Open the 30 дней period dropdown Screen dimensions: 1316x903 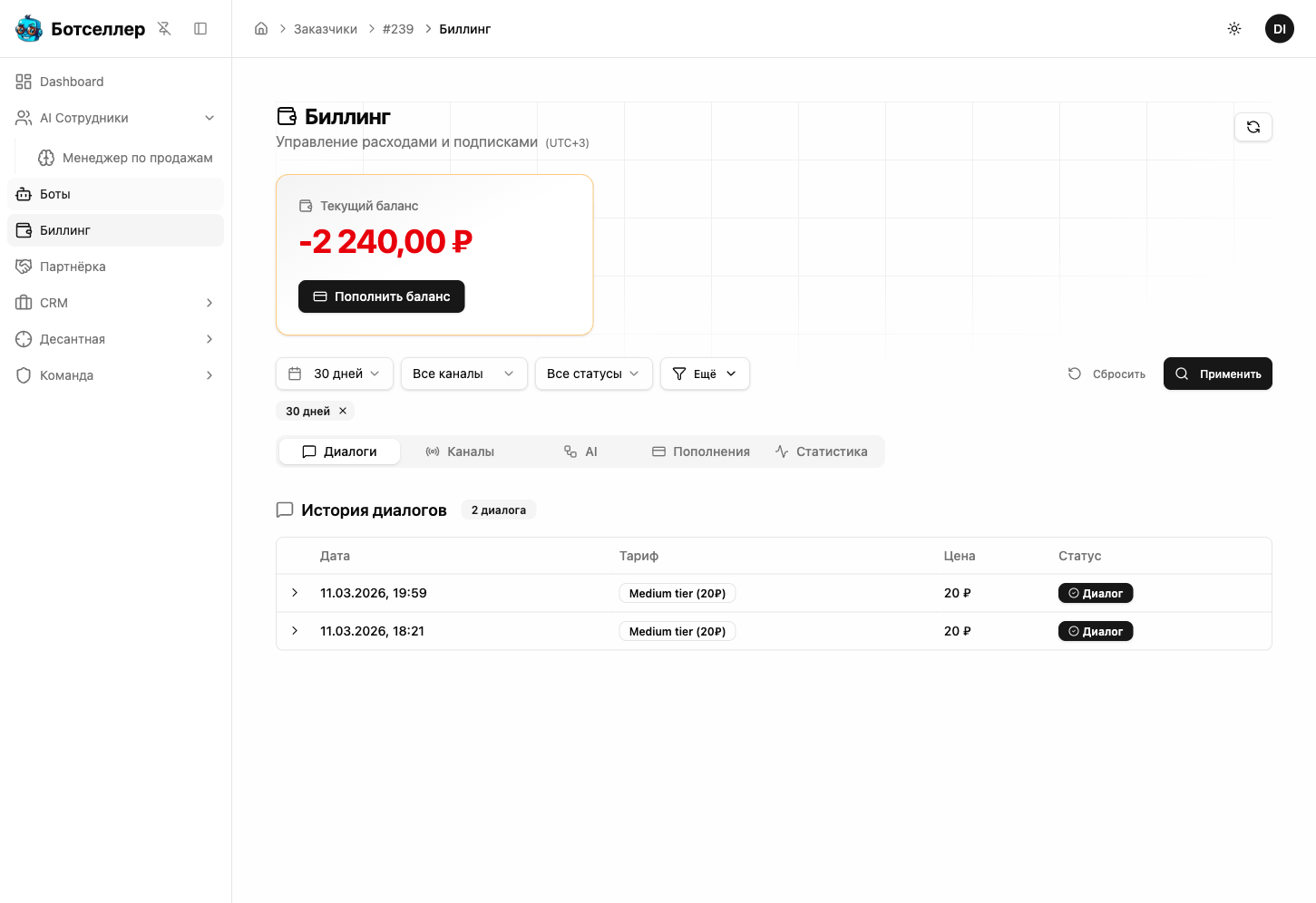tap(334, 374)
